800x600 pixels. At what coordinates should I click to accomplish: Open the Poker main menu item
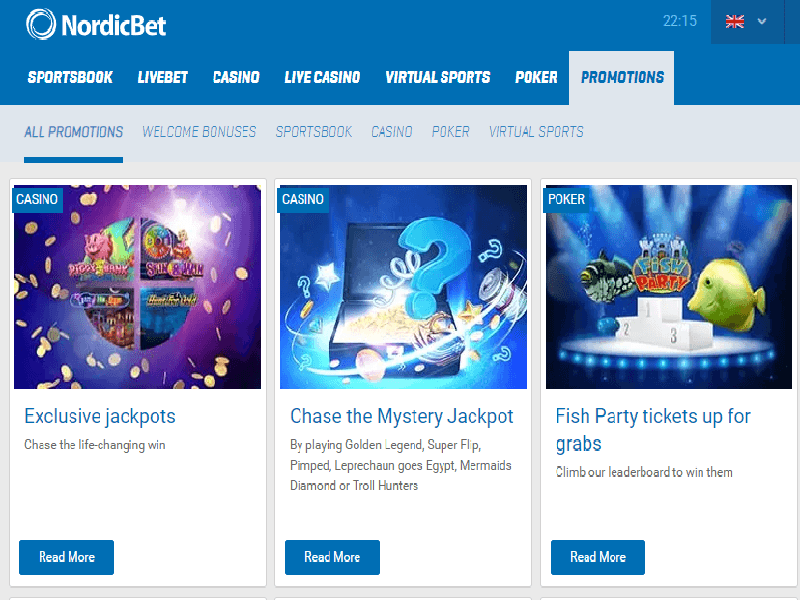click(536, 77)
